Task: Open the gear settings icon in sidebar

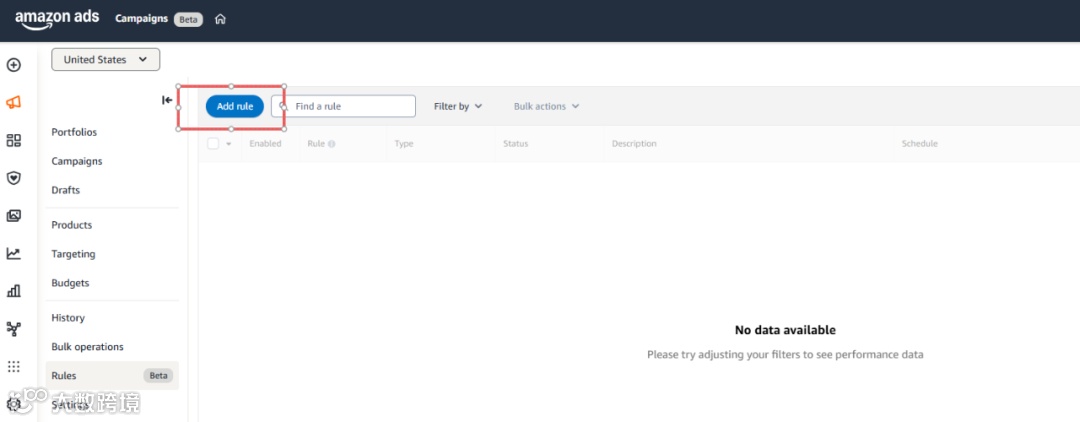Action: click(14, 404)
